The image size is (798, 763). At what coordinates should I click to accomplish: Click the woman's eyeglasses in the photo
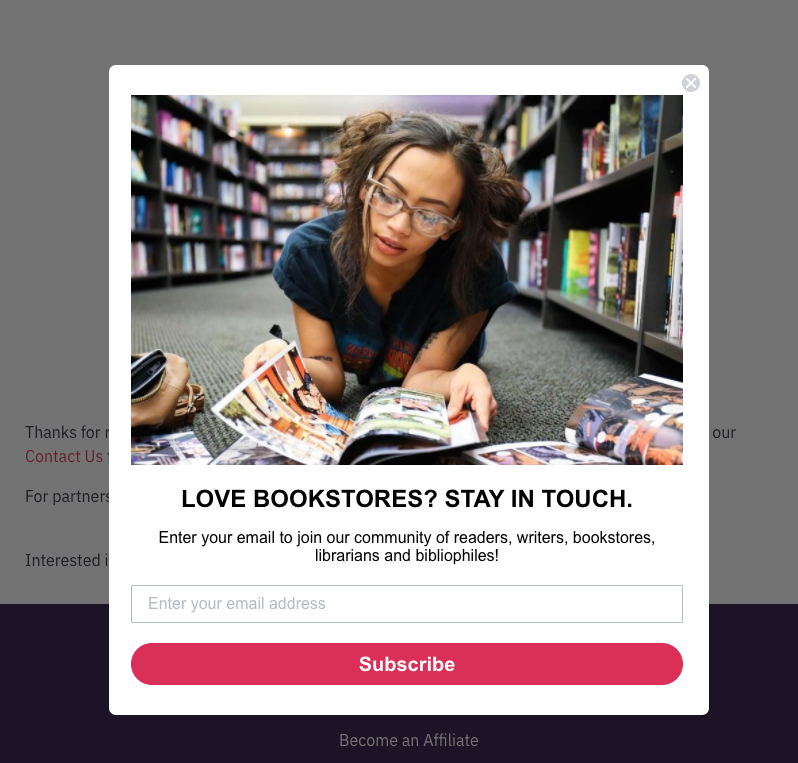(x=410, y=206)
